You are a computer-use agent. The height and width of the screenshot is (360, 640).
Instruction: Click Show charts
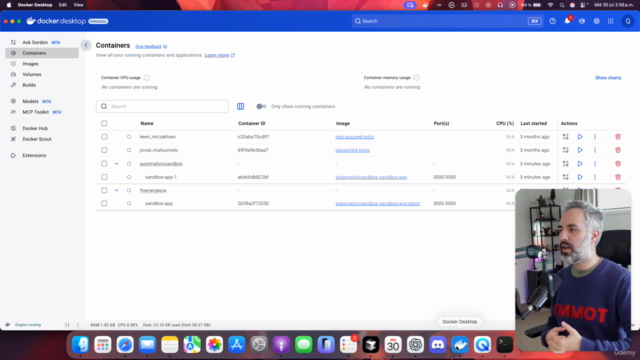[608, 78]
